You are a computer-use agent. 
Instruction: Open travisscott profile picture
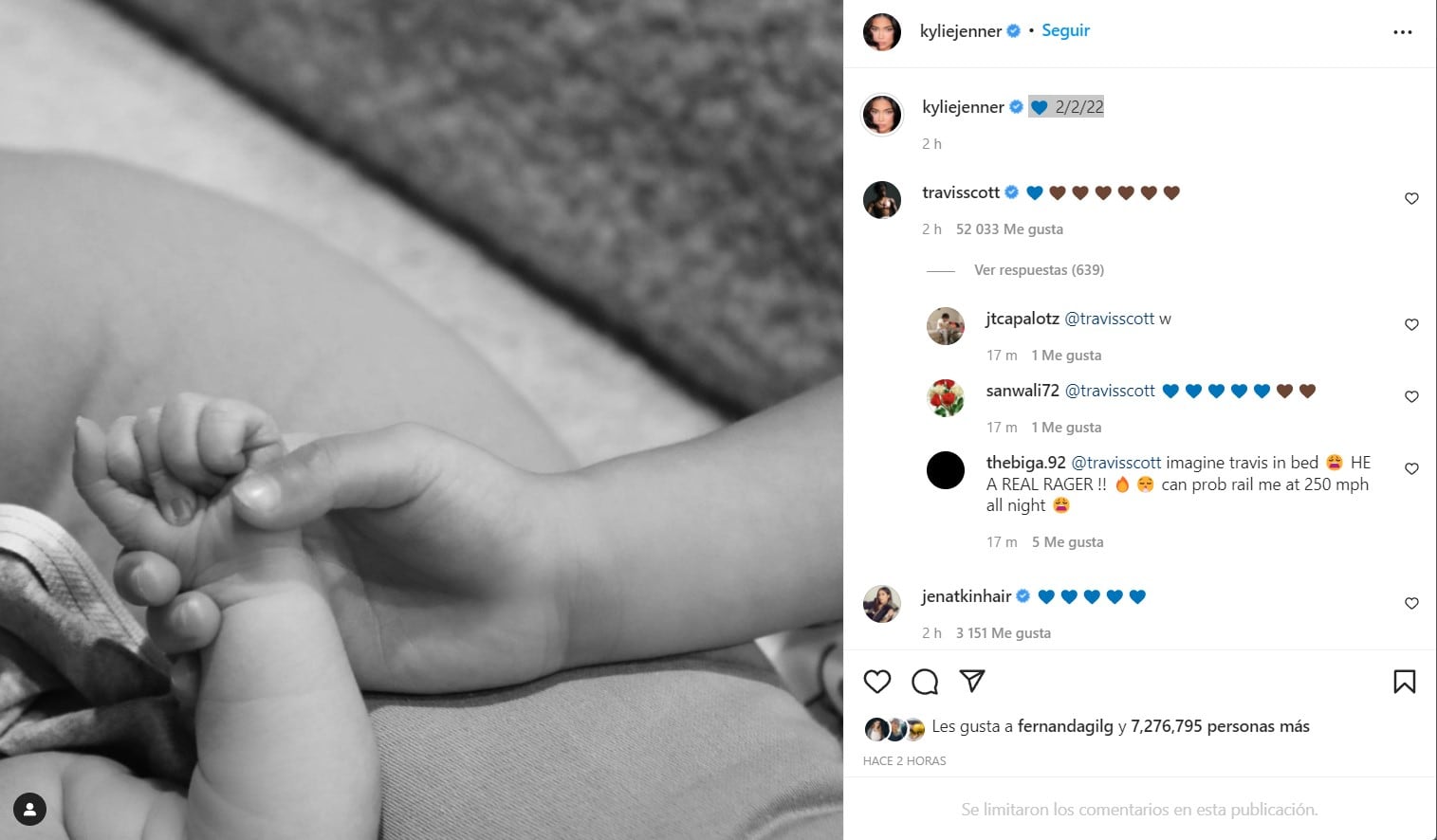882,200
